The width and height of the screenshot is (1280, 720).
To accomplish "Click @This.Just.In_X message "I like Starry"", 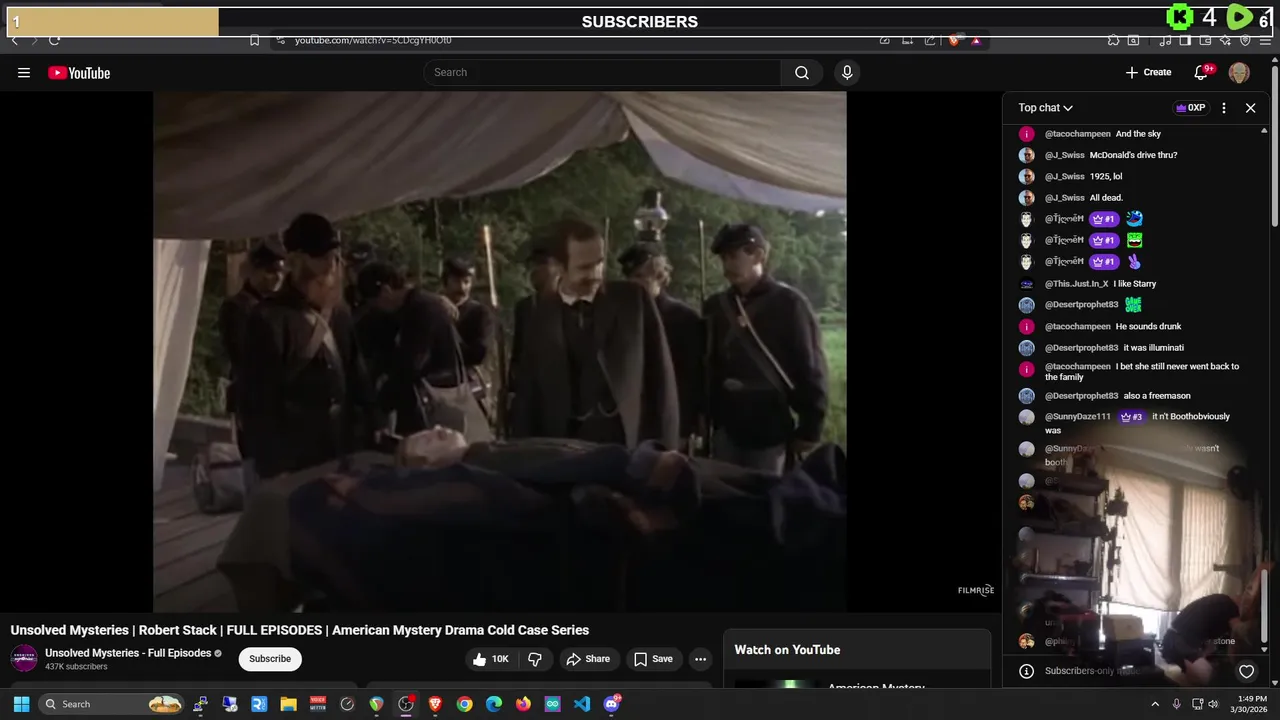I will point(1134,284).
